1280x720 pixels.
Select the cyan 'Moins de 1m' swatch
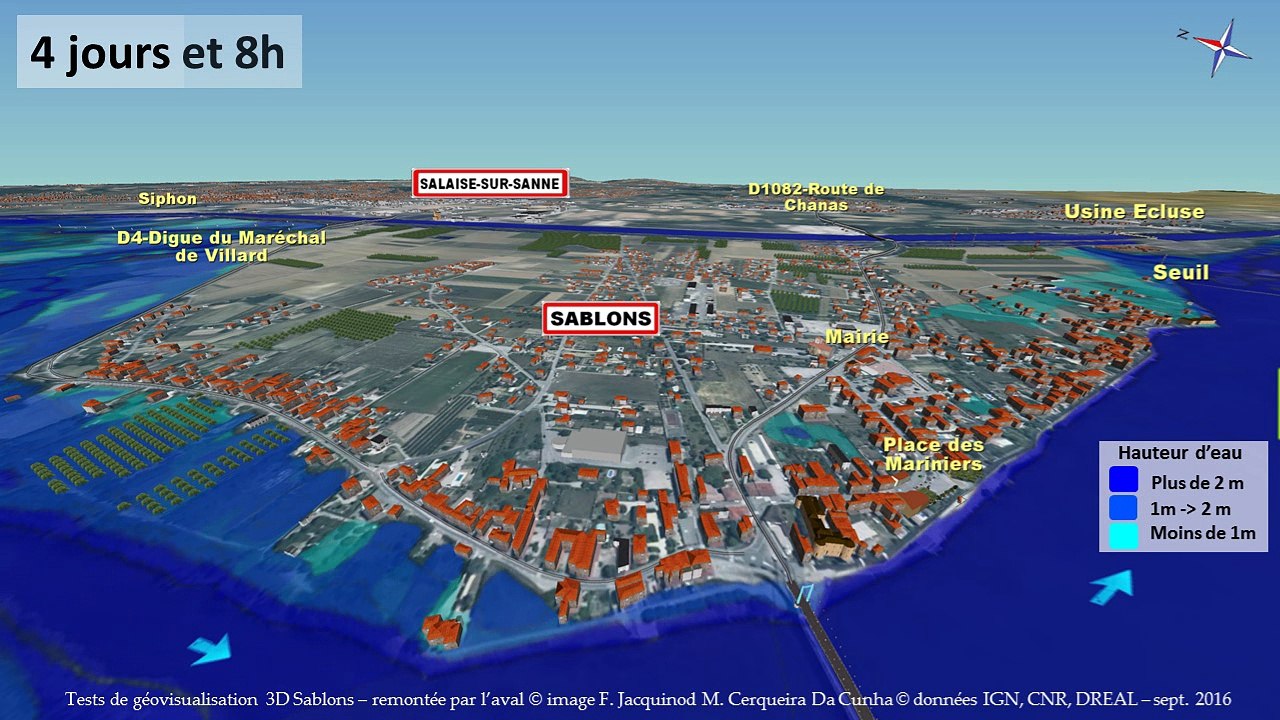(x=1124, y=534)
